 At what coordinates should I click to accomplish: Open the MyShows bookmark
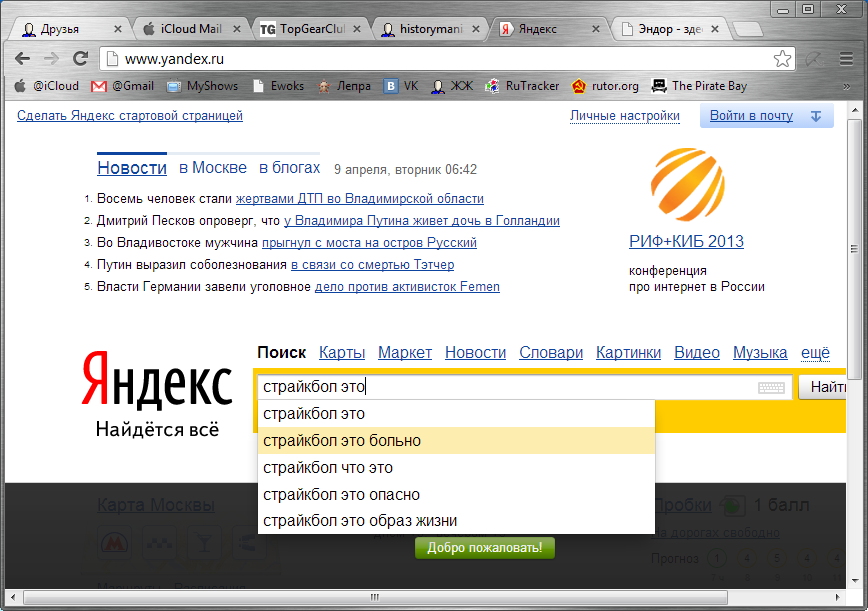tap(203, 86)
